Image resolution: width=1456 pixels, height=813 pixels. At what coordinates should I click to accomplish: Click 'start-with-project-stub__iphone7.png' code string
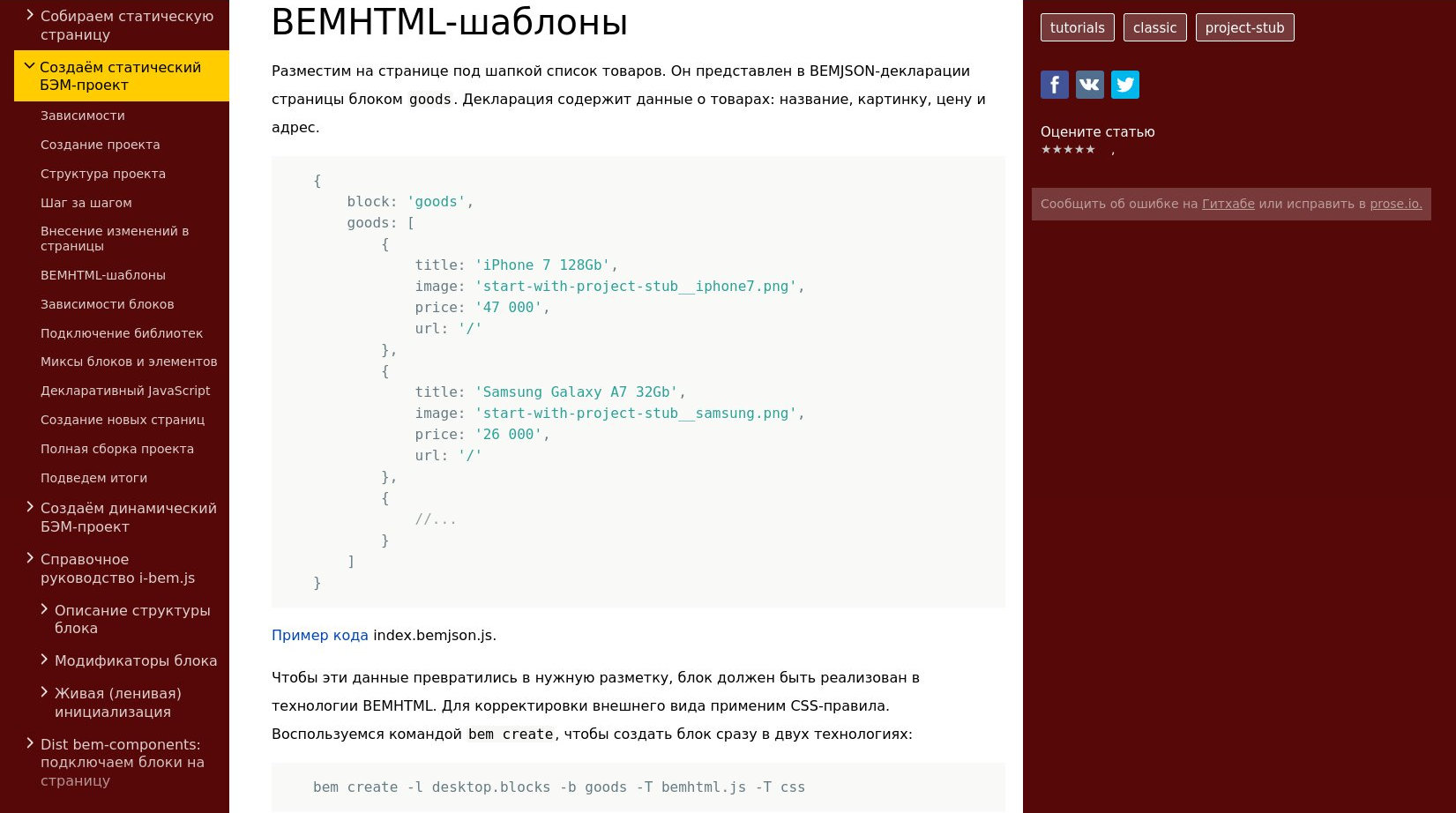[636, 286]
